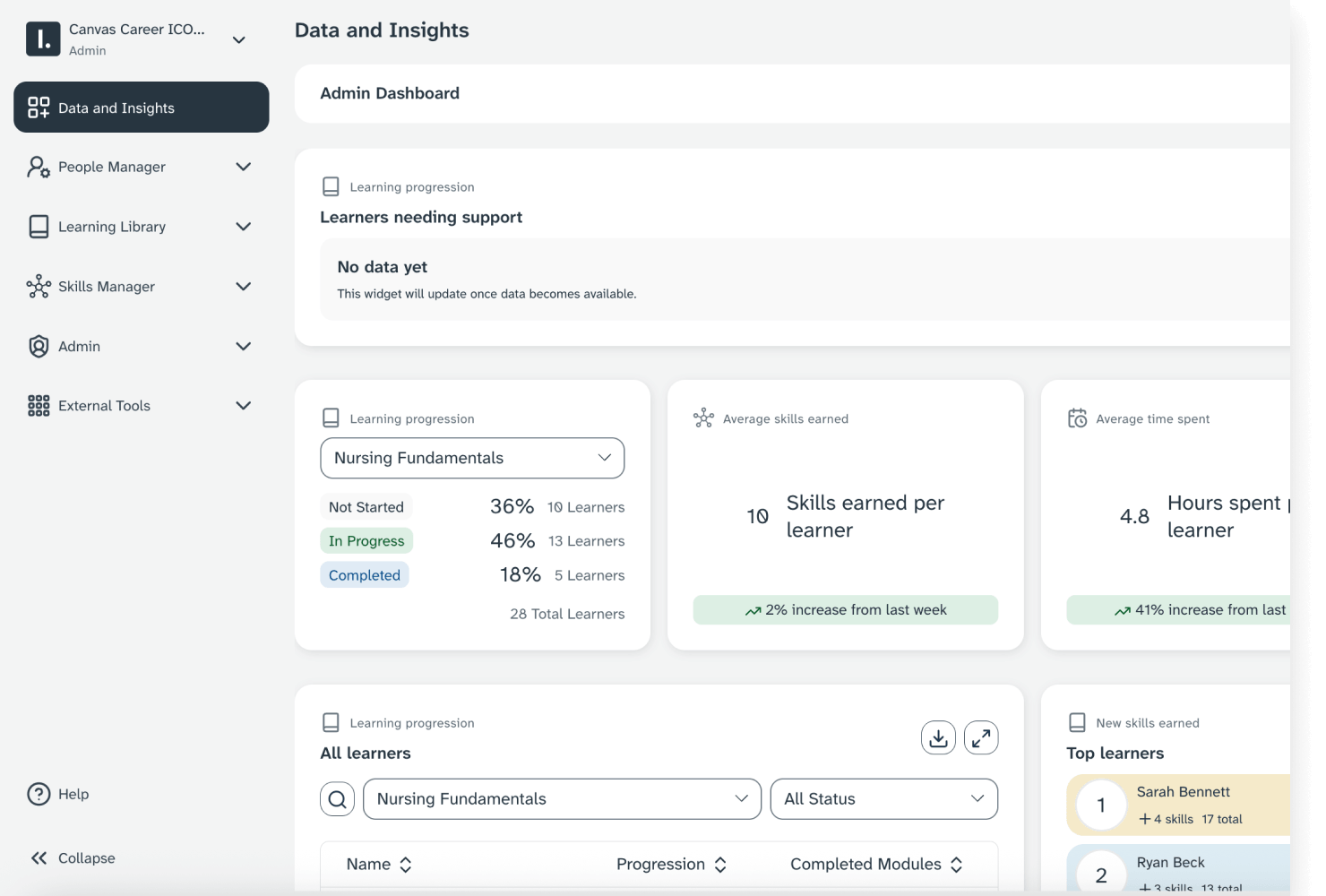
Task: Select the Not Started status badge
Action: 366,506
